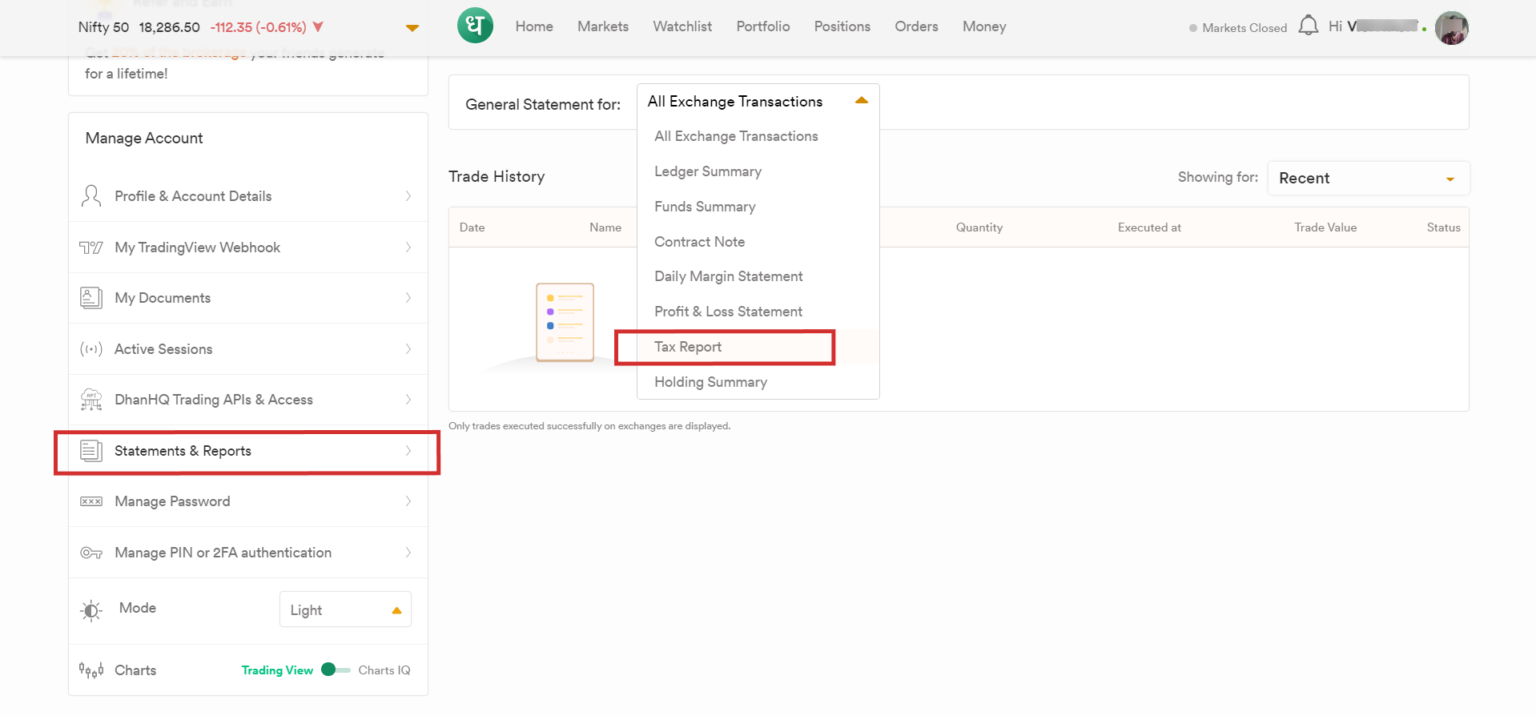Expand the Nifty 50 index dropdown arrow

pos(412,28)
